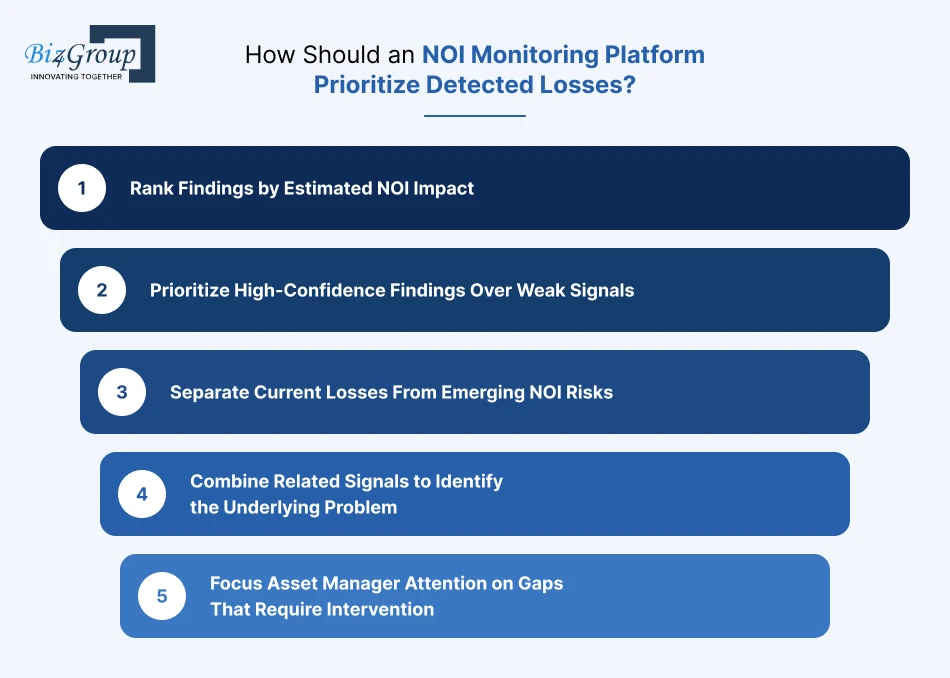The width and height of the screenshot is (950, 678).
Task: Click the 'Prioritize Detected Losses?' heading line
Action: (x=474, y=84)
